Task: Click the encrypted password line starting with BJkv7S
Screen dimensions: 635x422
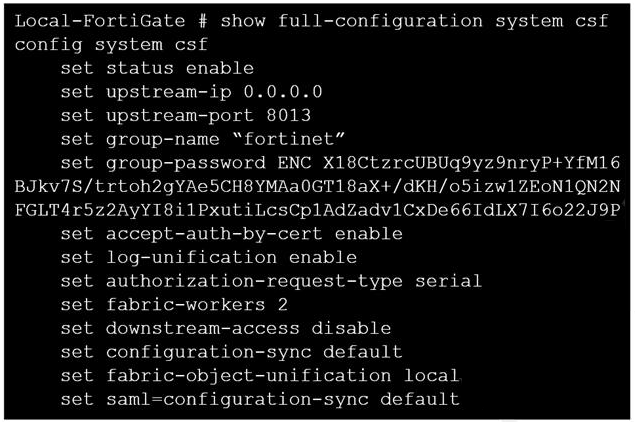Action: (318, 186)
